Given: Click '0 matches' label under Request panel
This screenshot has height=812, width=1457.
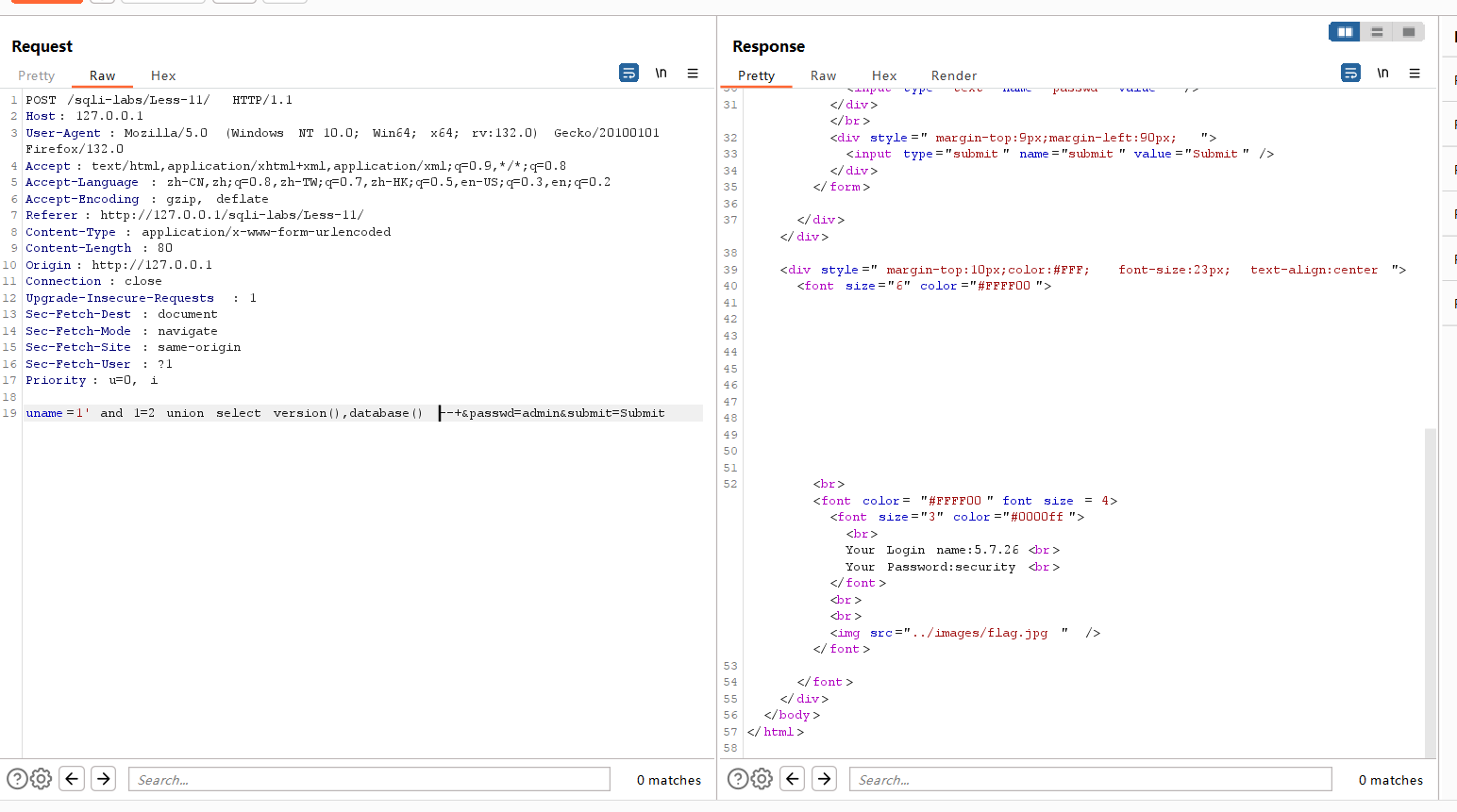Looking at the screenshot, I should (x=669, y=780).
